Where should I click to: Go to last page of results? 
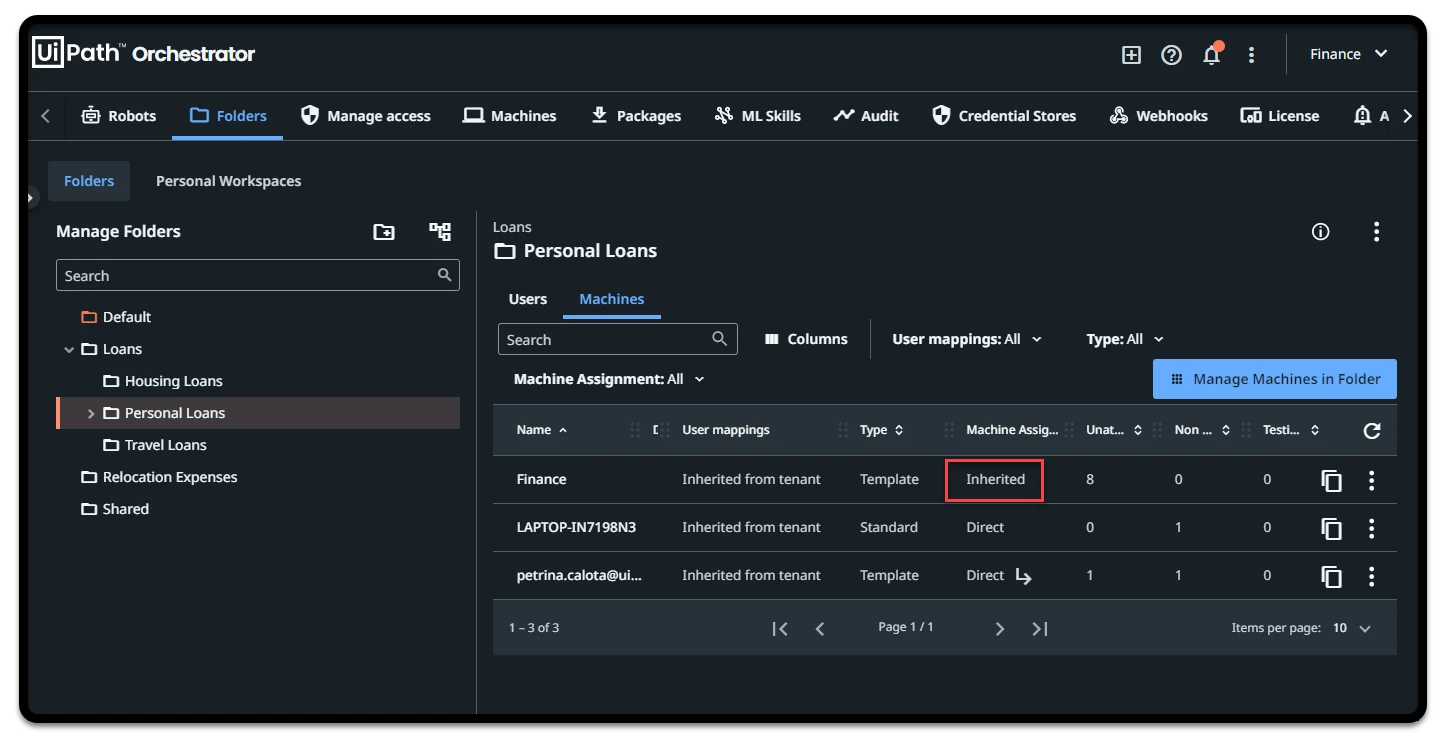pos(1040,628)
